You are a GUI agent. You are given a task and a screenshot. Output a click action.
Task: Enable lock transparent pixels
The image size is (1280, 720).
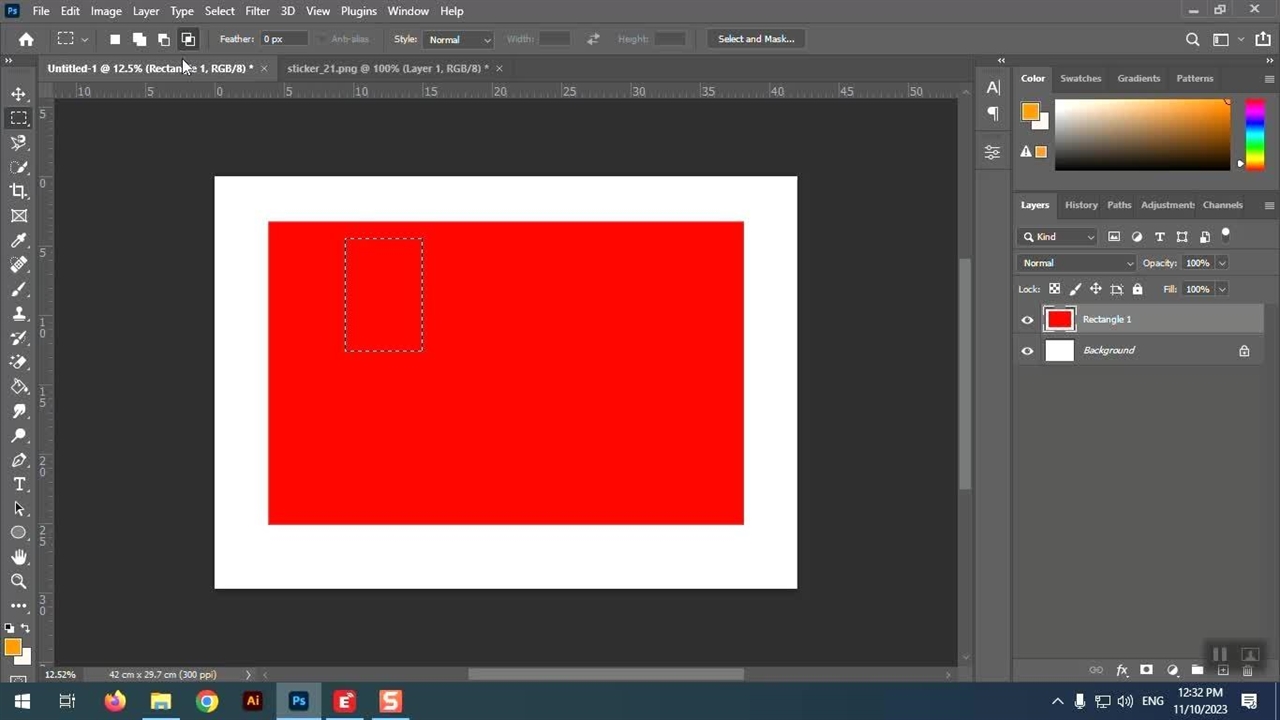point(1054,289)
